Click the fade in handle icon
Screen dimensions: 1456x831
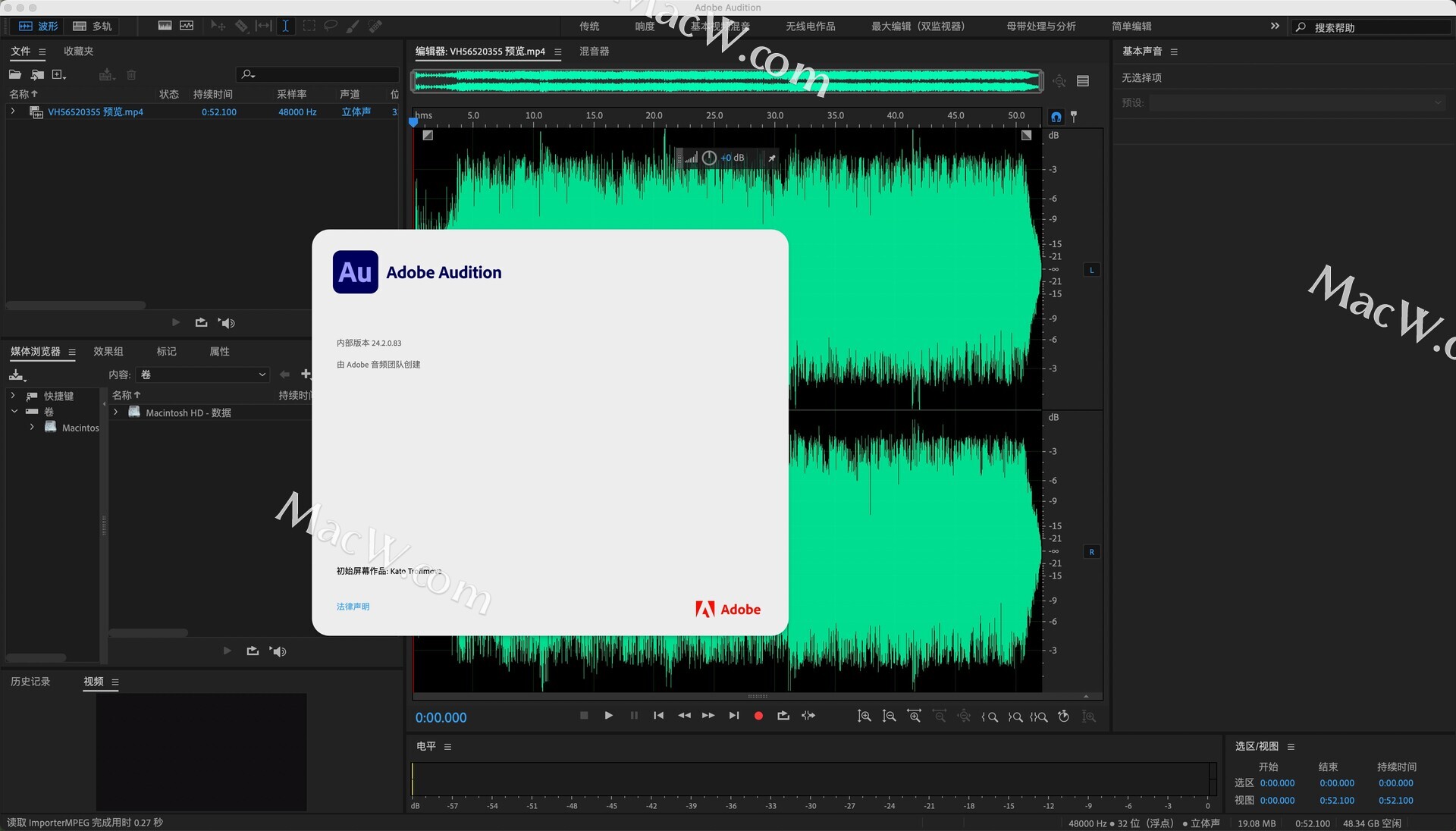(428, 135)
